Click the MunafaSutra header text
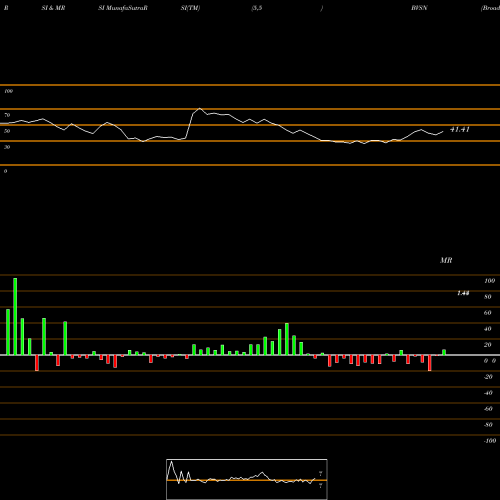500x500 pixels. pos(123,8)
